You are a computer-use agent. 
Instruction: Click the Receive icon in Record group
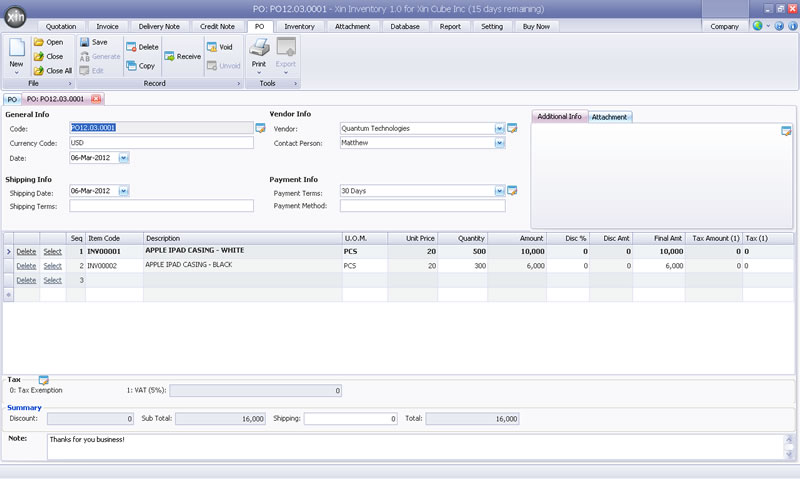coord(169,56)
